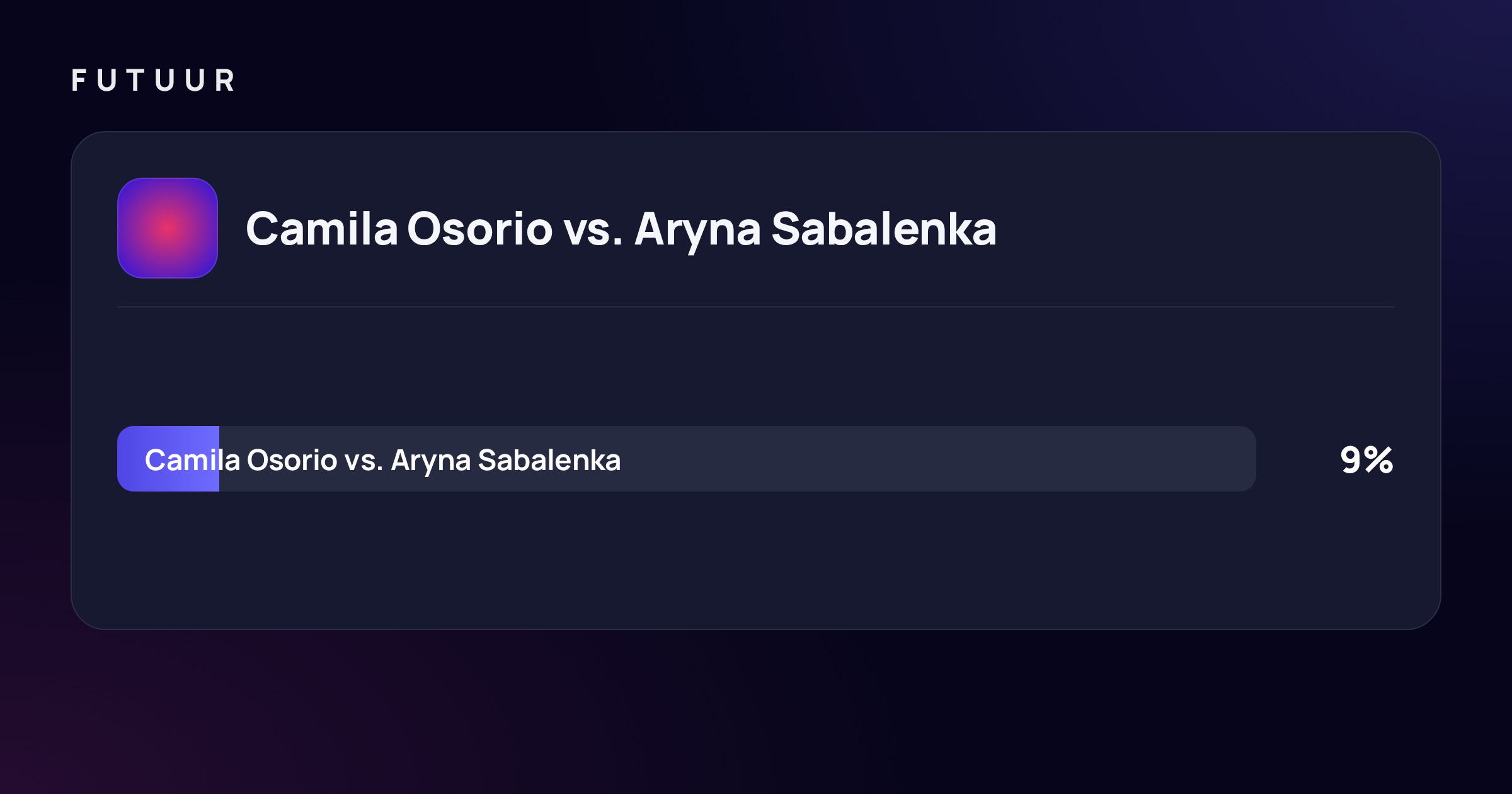Click "Aryna Sabalenka" in the large heading
The height and width of the screenshot is (794, 1512).
pos(816,229)
